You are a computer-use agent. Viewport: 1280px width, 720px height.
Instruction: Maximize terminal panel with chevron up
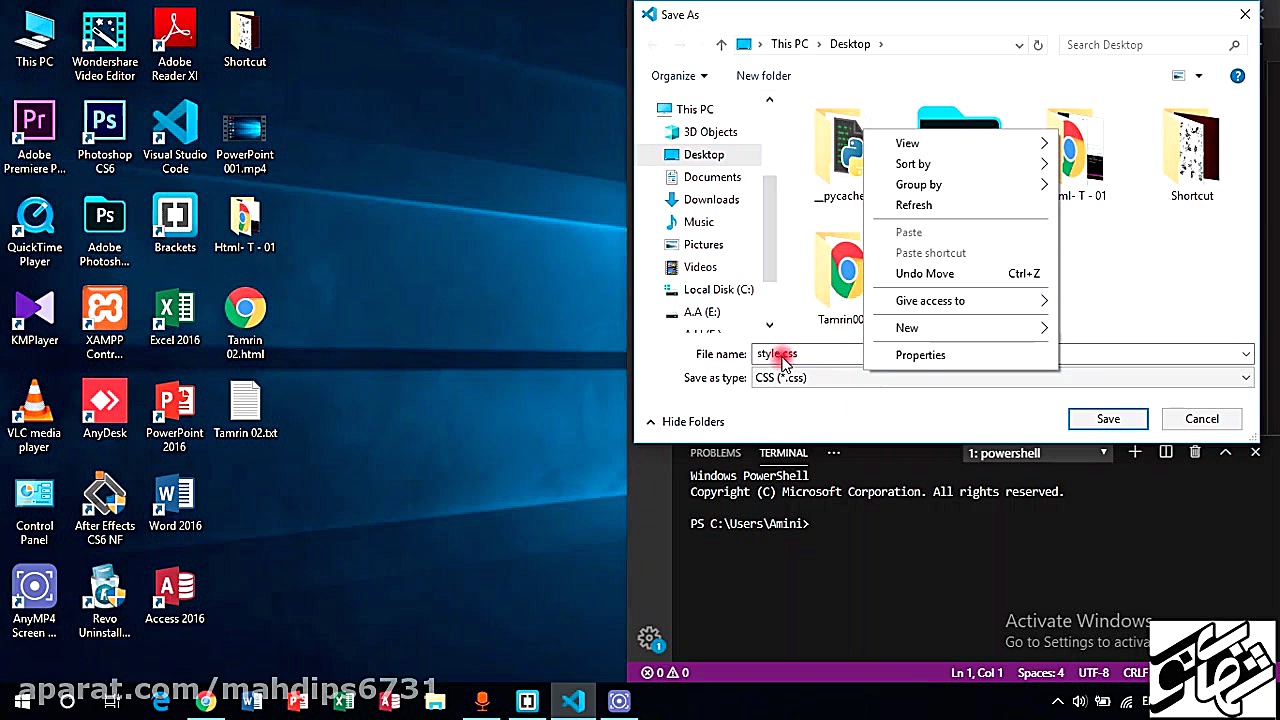[x=1225, y=453]
